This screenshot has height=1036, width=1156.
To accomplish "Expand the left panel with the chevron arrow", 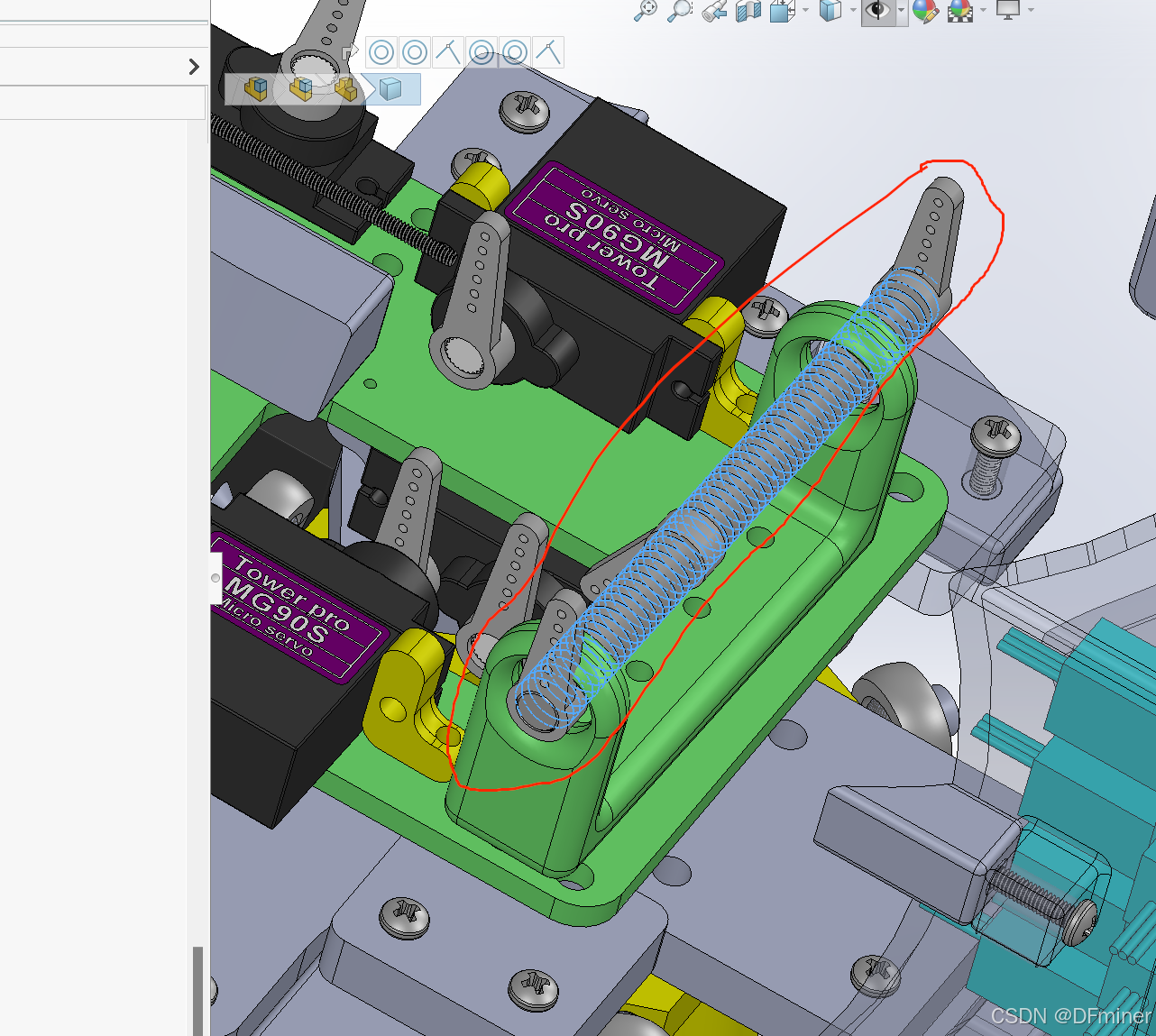I will coord(194,67).
